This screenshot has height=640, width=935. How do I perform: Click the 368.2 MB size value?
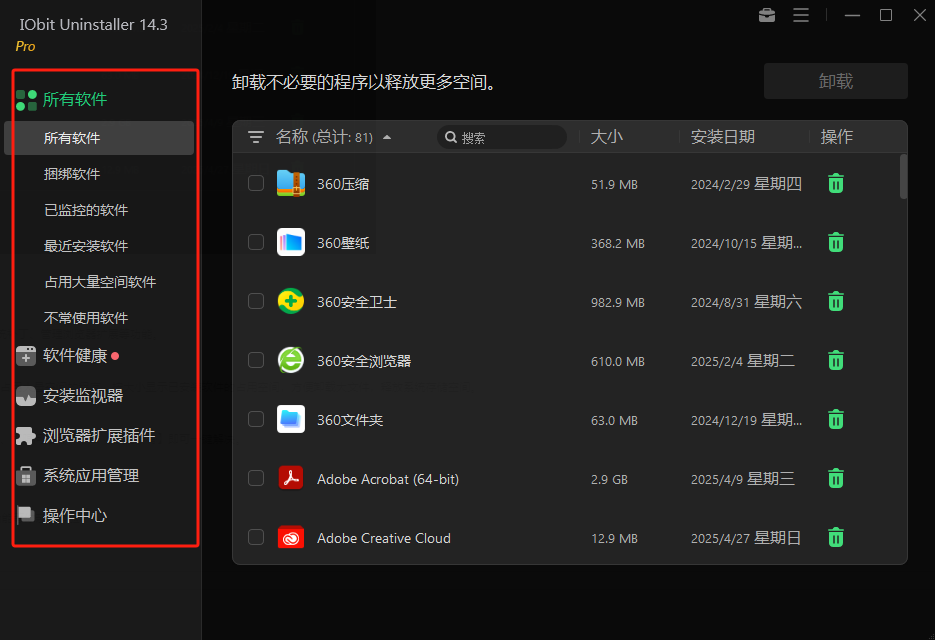coord(618,243)
